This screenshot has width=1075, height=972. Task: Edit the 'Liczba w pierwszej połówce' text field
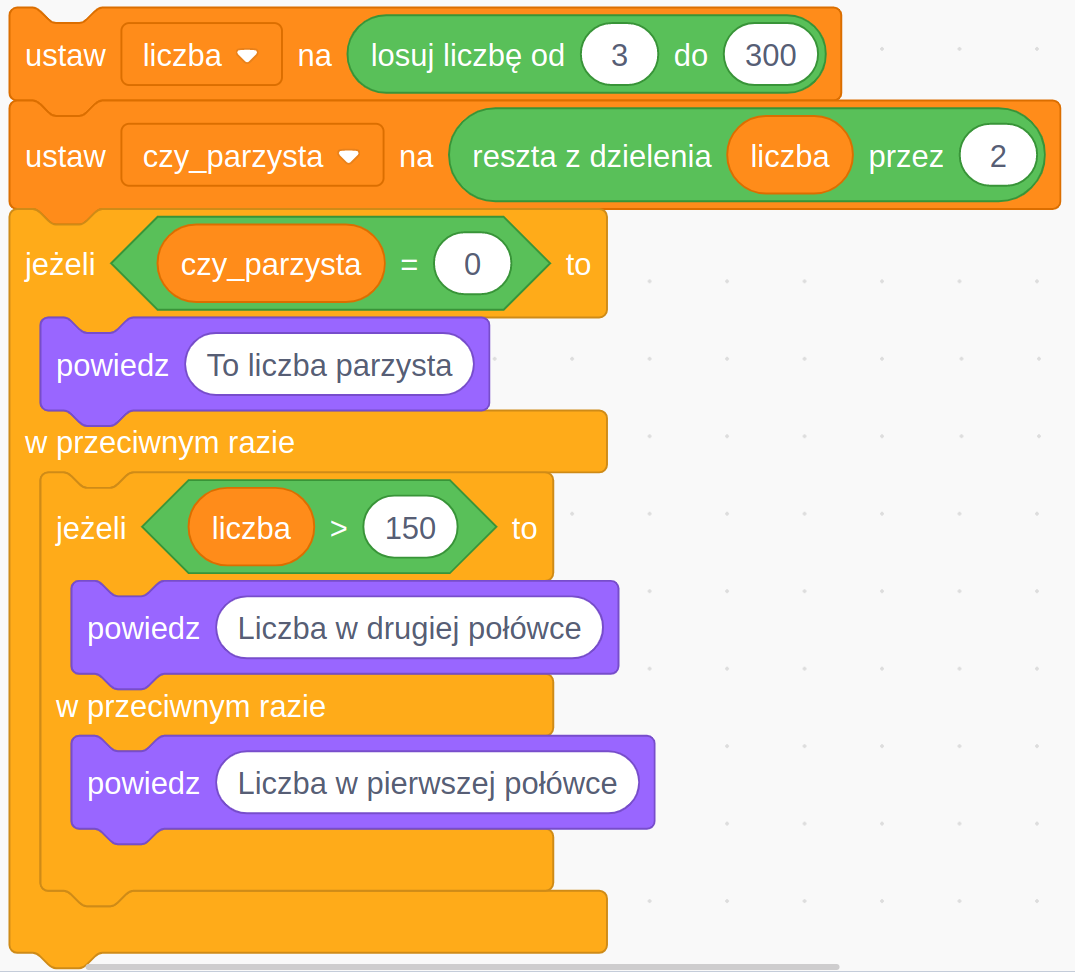point(427,783)
